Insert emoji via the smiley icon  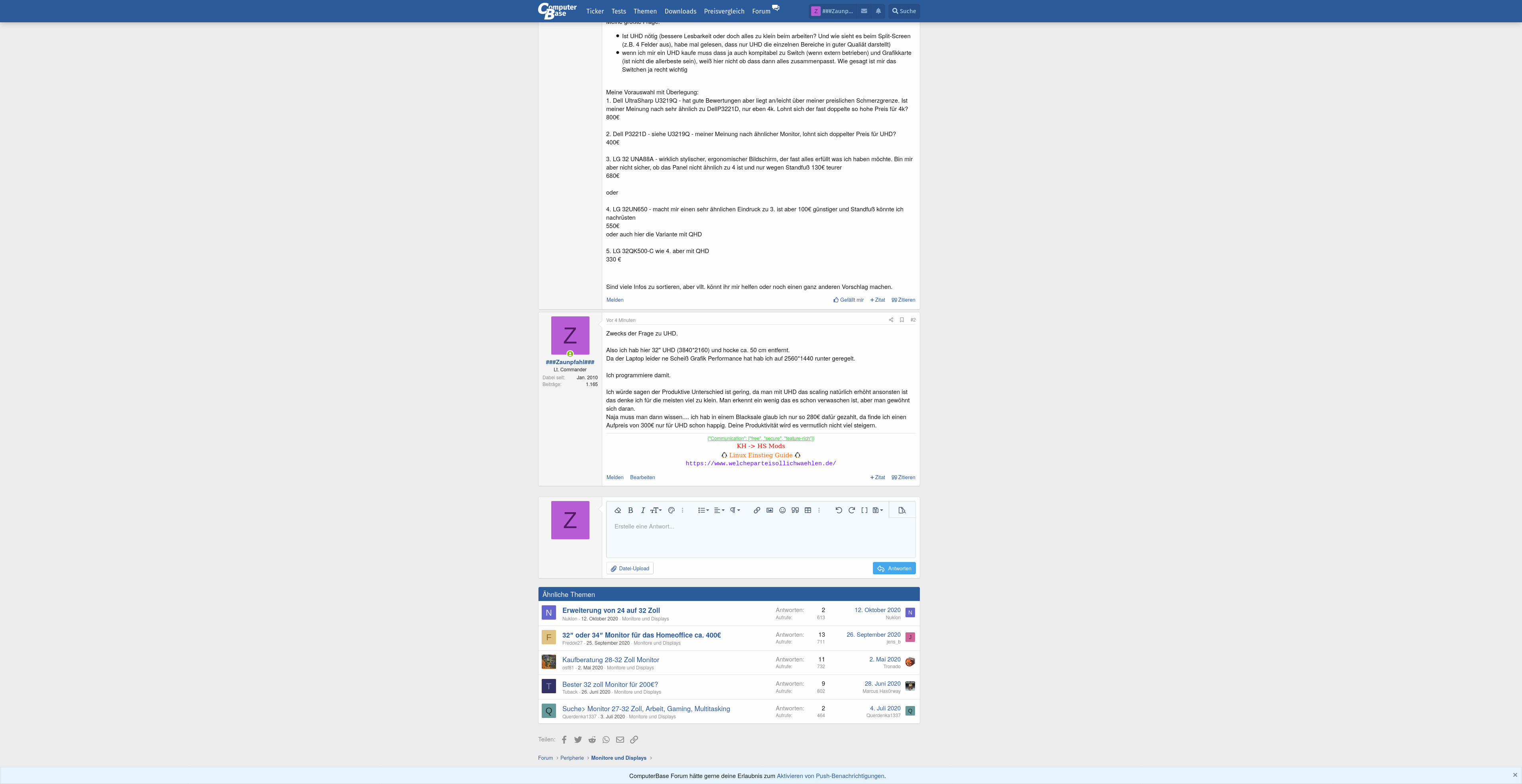[782, 511]
